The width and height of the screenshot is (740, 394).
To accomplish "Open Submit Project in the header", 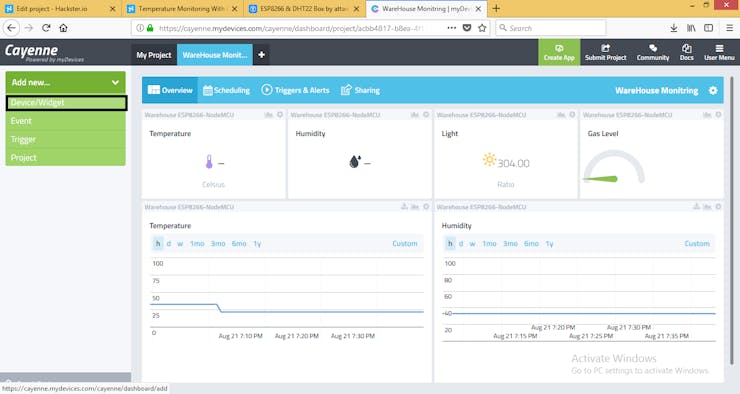I will click(x=605, y=52).
